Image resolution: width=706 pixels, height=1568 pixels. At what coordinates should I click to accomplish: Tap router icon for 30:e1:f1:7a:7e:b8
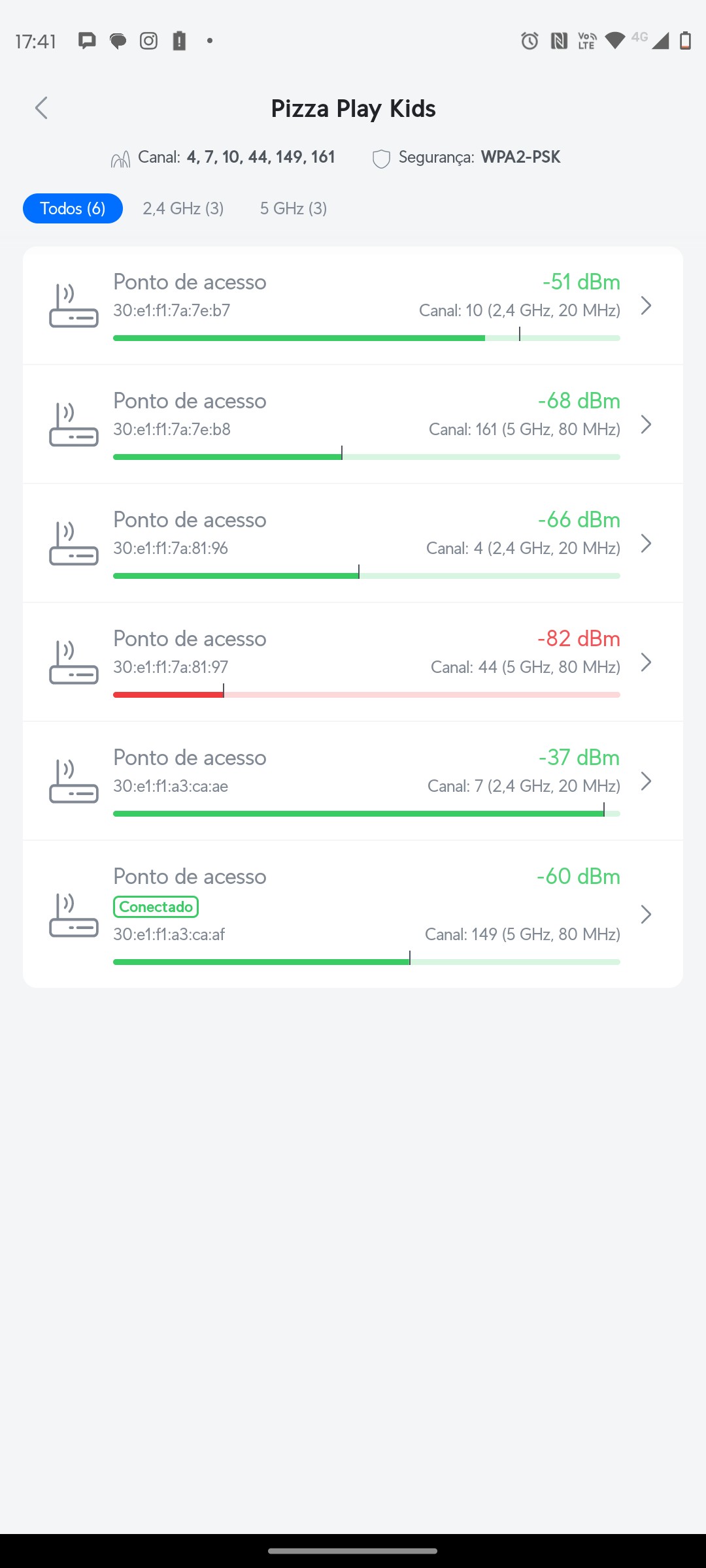[74, 425]
